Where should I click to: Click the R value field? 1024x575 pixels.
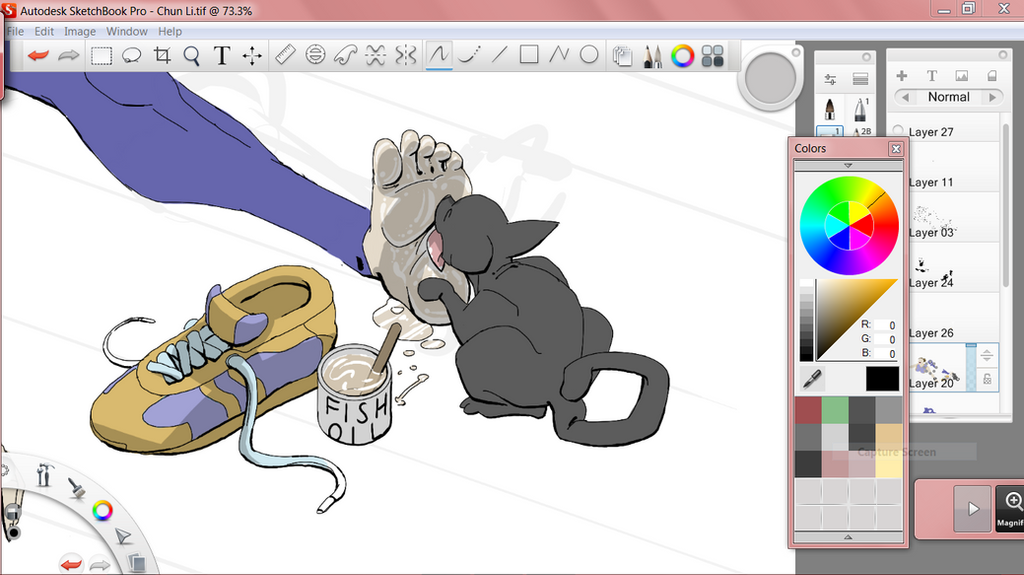[x=886, y=325]
